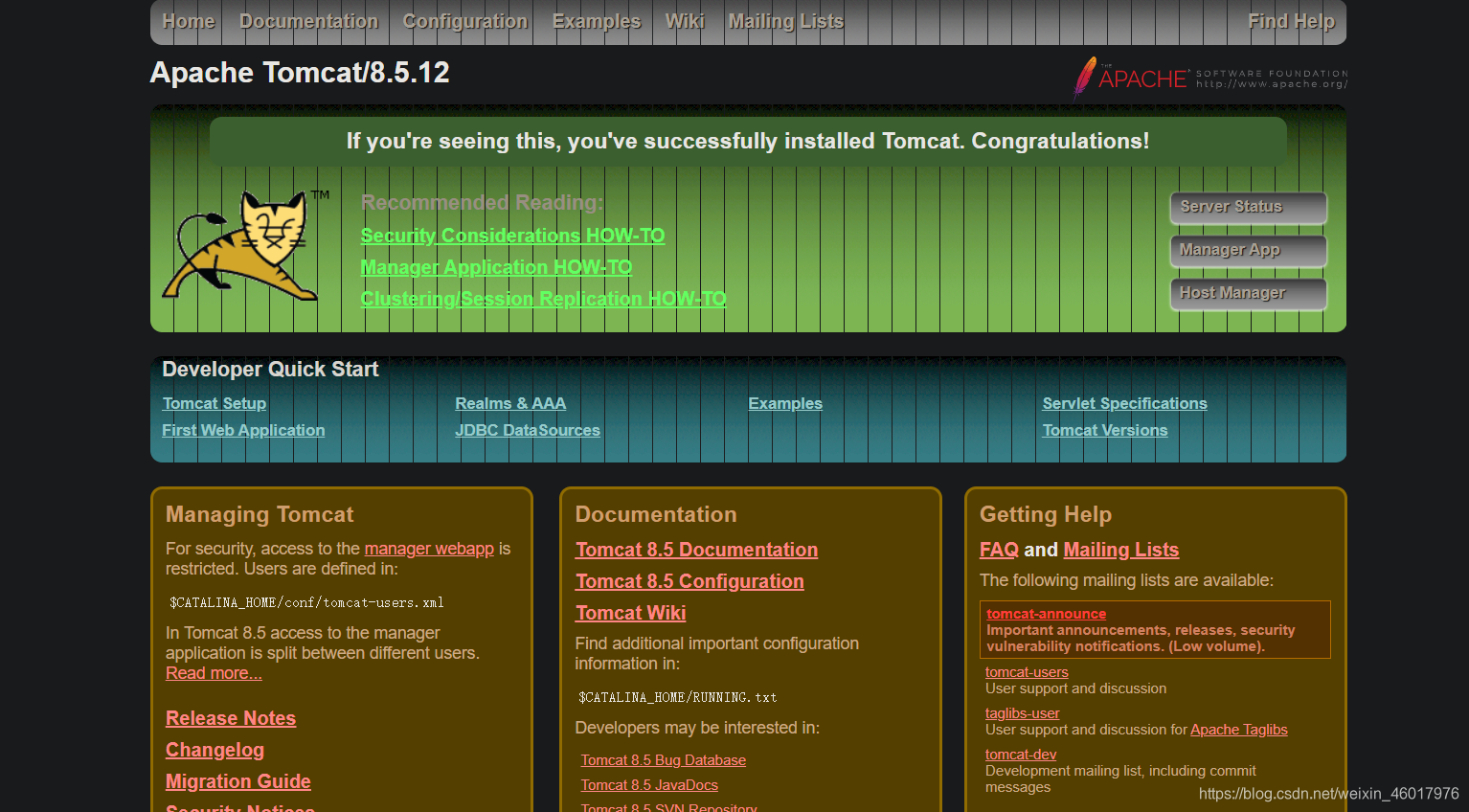Image resolution: width=1469 pixels, height=812 pixels.
Task: Open the JDBC DataSources link
Action: click(528, 431)
